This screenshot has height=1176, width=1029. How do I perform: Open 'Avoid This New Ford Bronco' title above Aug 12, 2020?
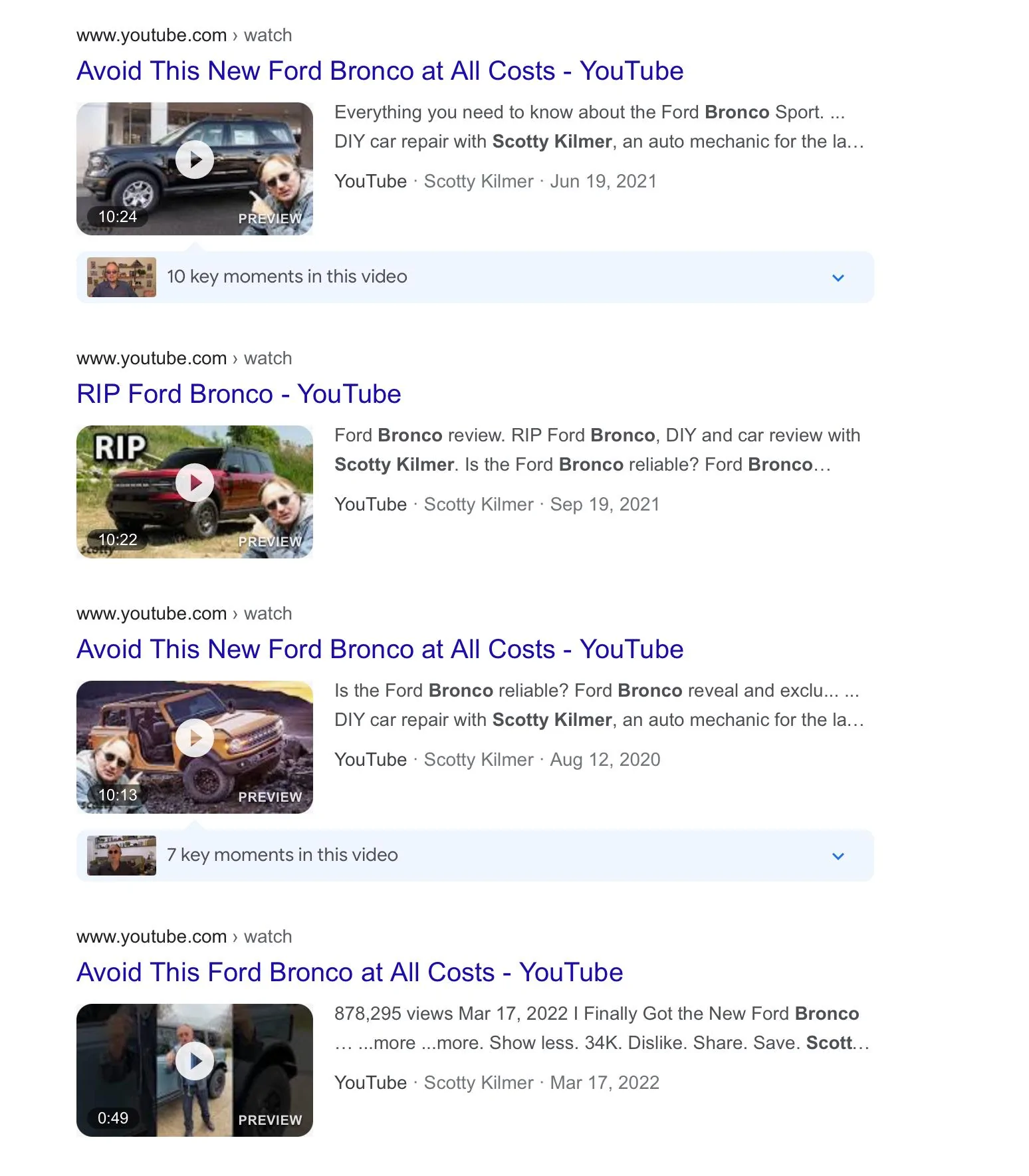coord(380,649)
